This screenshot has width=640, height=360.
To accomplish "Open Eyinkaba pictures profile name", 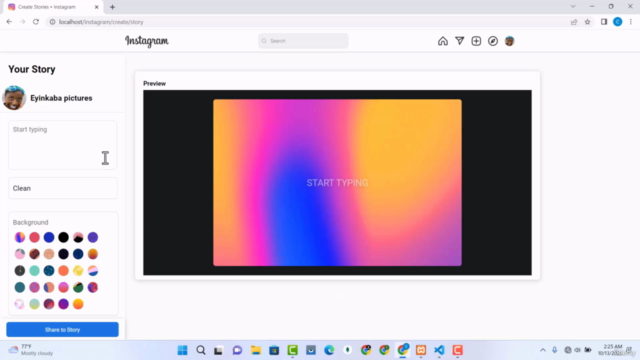I will point(61,98).
